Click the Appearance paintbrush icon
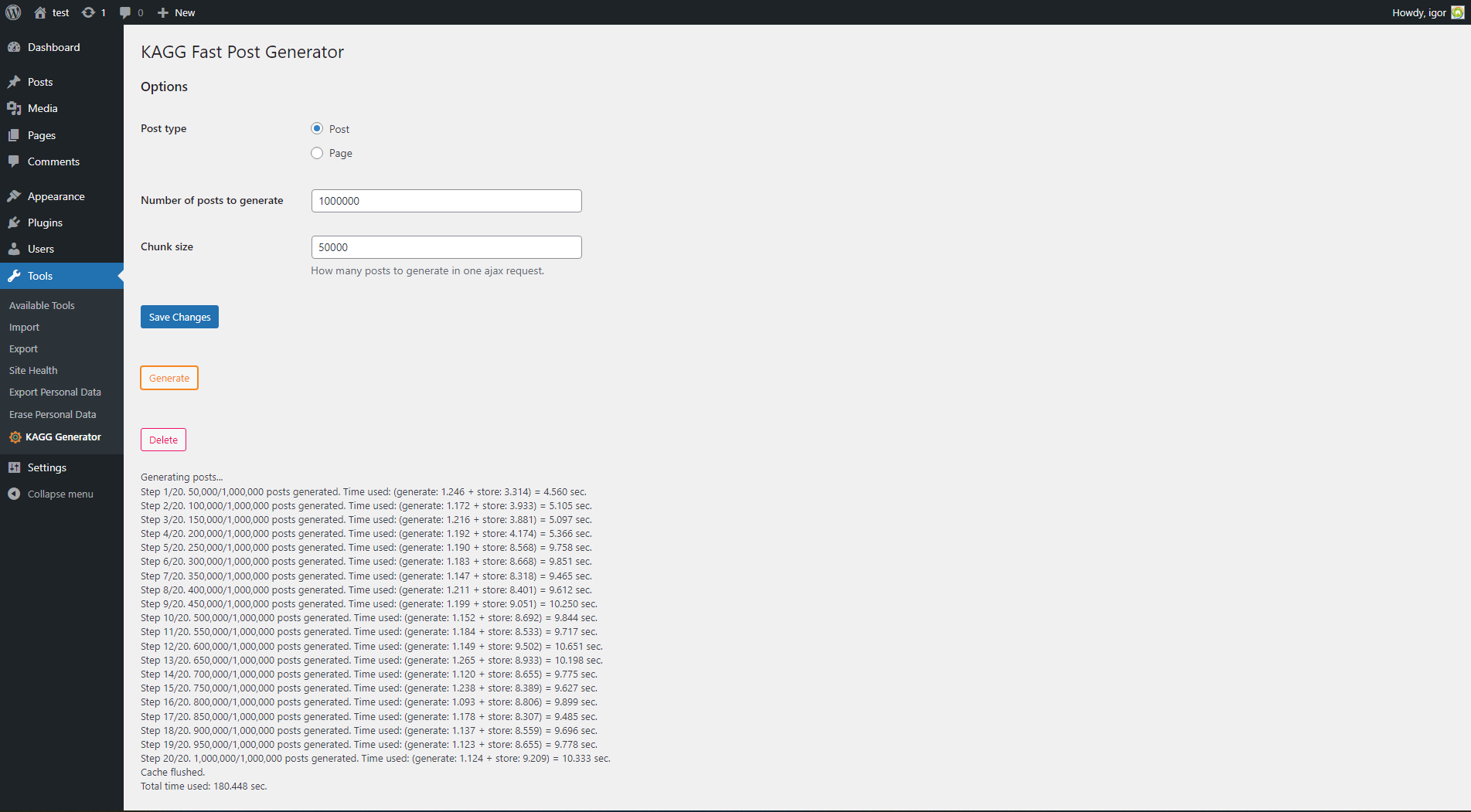1471x812 pixels. click(14, 196)
